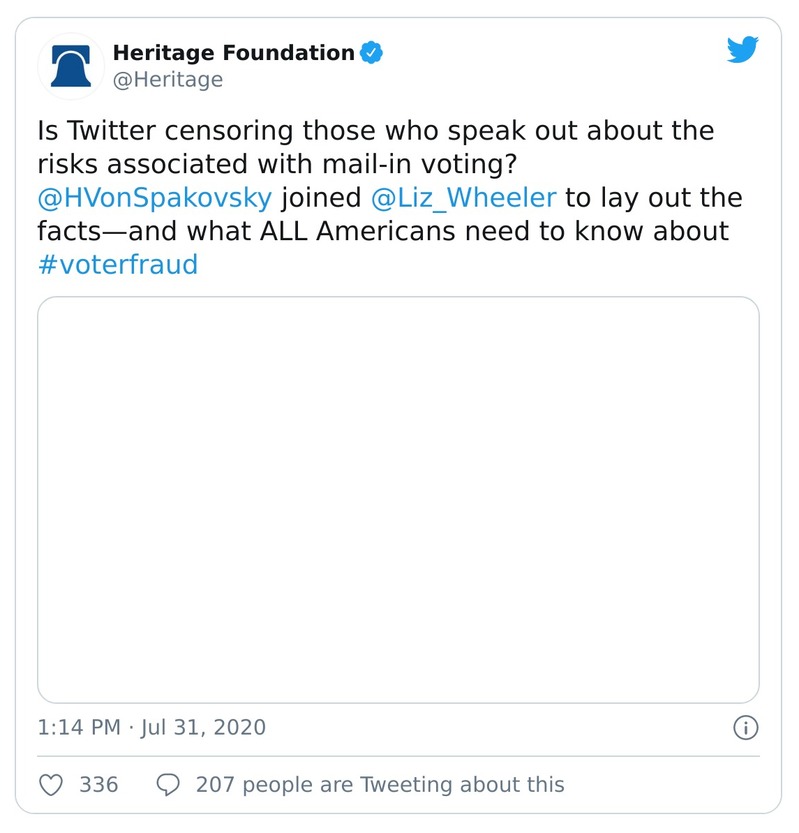Open the @HVonSpakovsky mention

(x=154, y=198)
